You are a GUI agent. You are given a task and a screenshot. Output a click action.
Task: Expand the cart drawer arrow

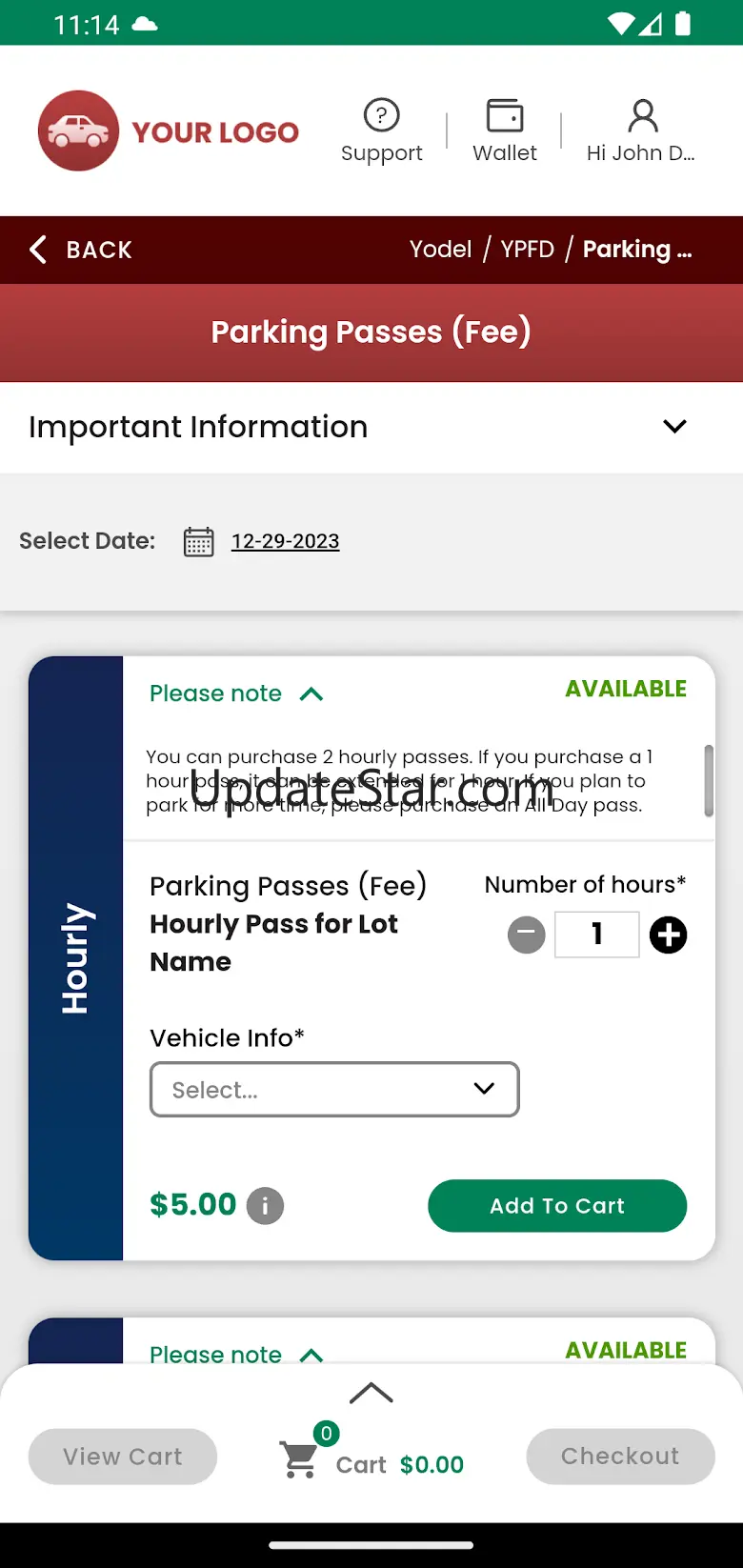371,1393
